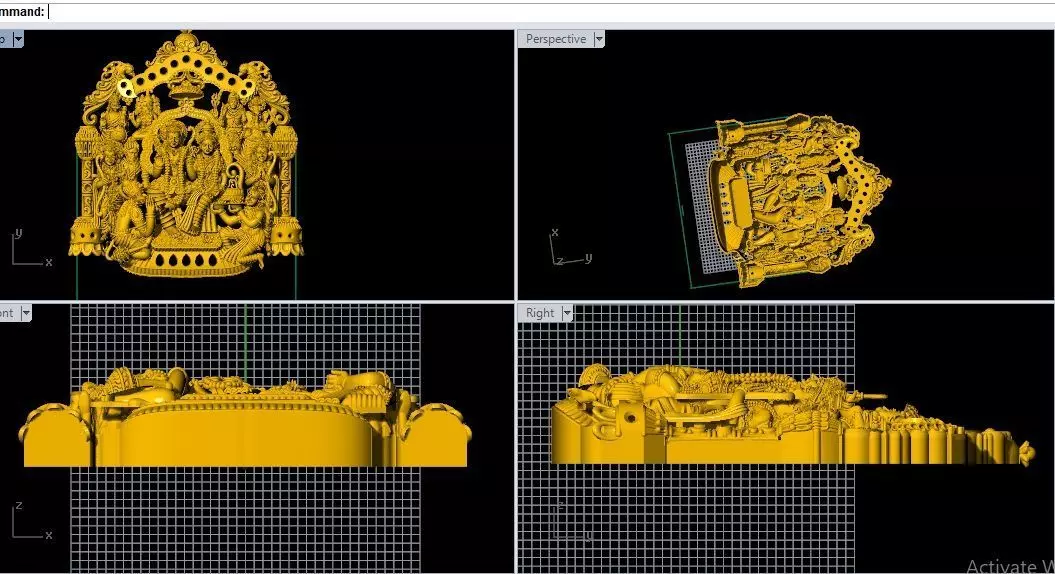Select the Right viewport title label
Viewport: 1055px width, 574px height.
click(540, 313)
